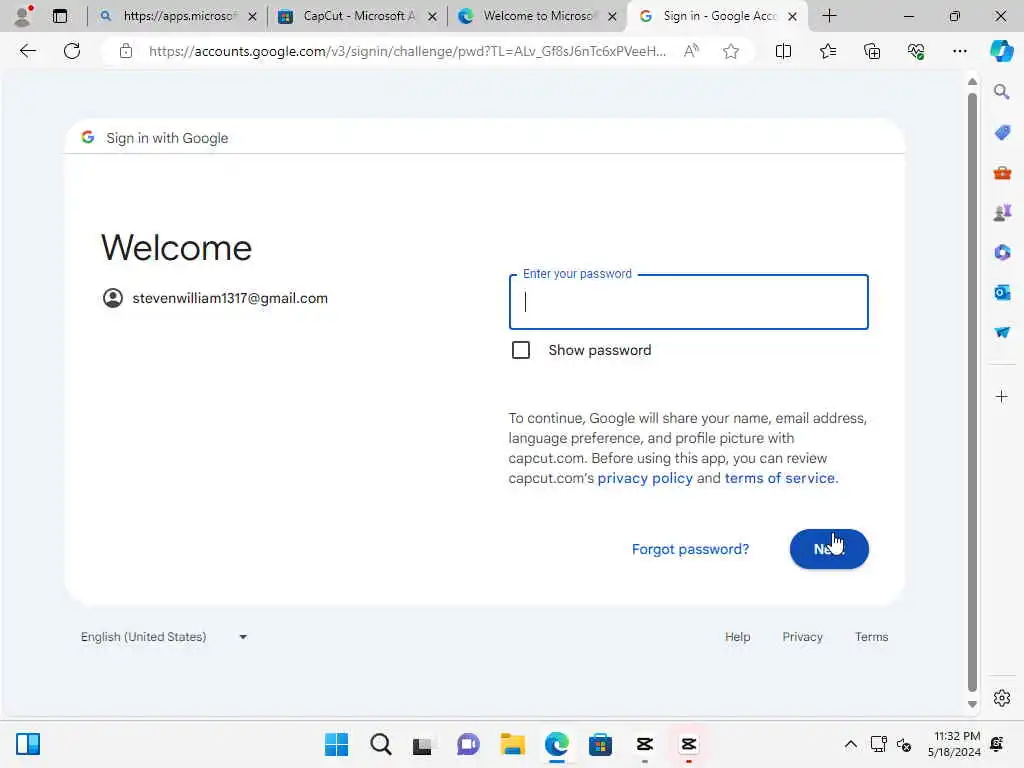Open Windows Start menu
Image resolution: width=1024 pixels, height=768 pixels.
(x=336, y=744)
